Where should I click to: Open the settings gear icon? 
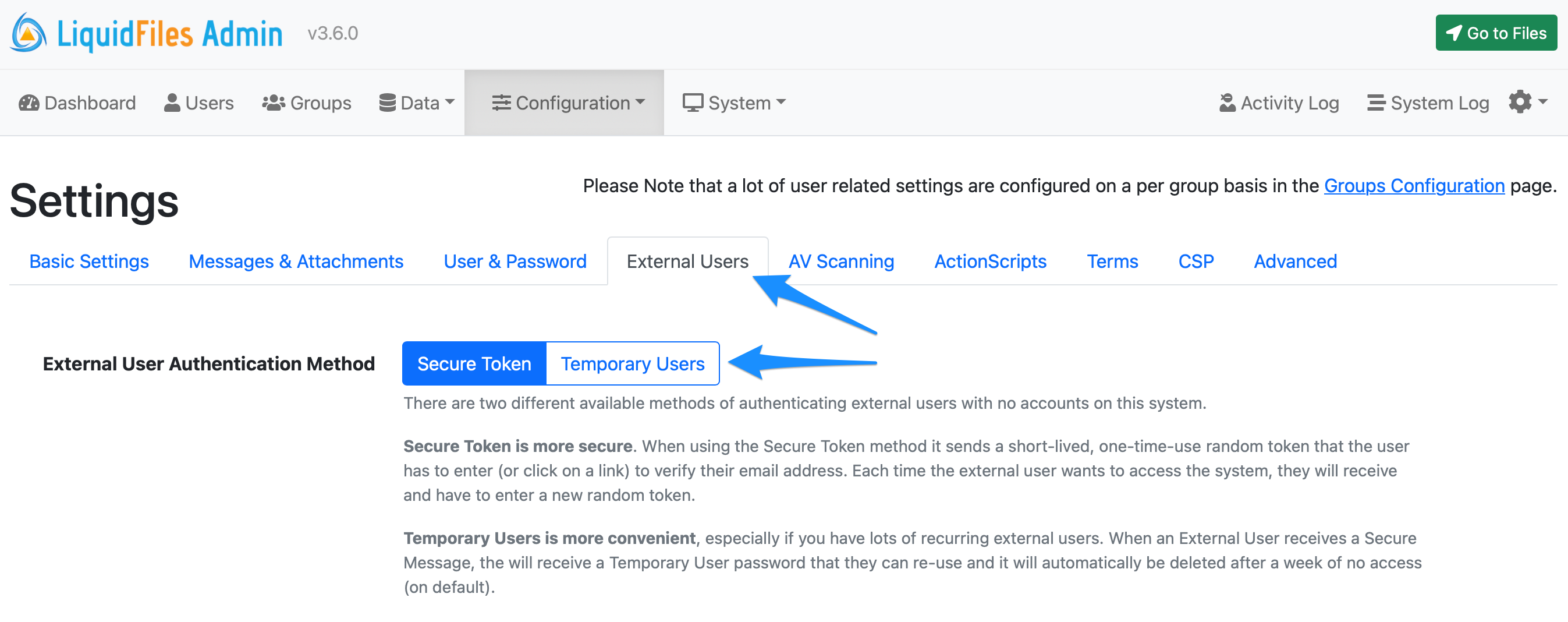[x=1520, y=102]
